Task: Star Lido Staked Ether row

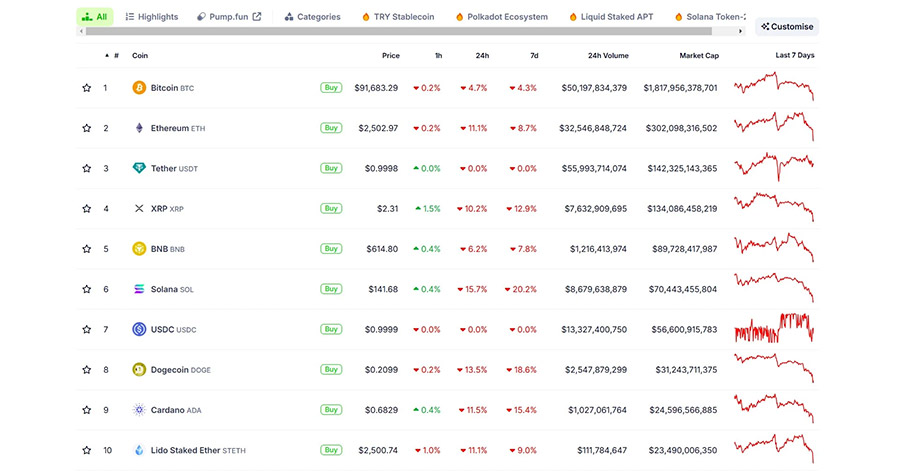Action: 87,450
